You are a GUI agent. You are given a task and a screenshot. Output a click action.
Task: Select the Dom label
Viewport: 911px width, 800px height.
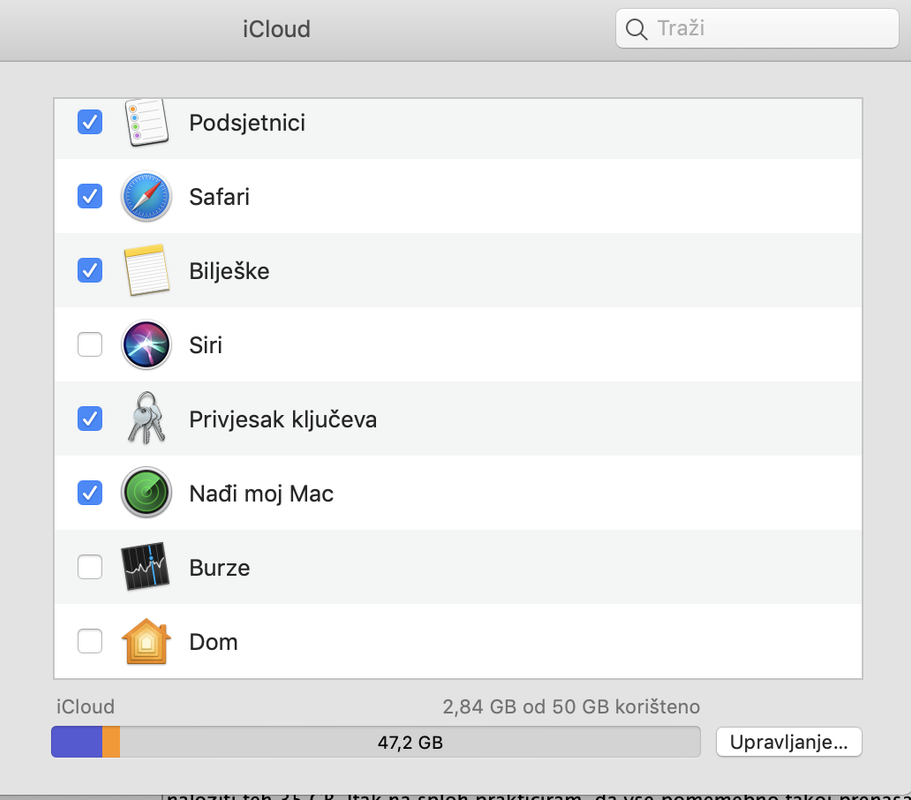(213, 642)
